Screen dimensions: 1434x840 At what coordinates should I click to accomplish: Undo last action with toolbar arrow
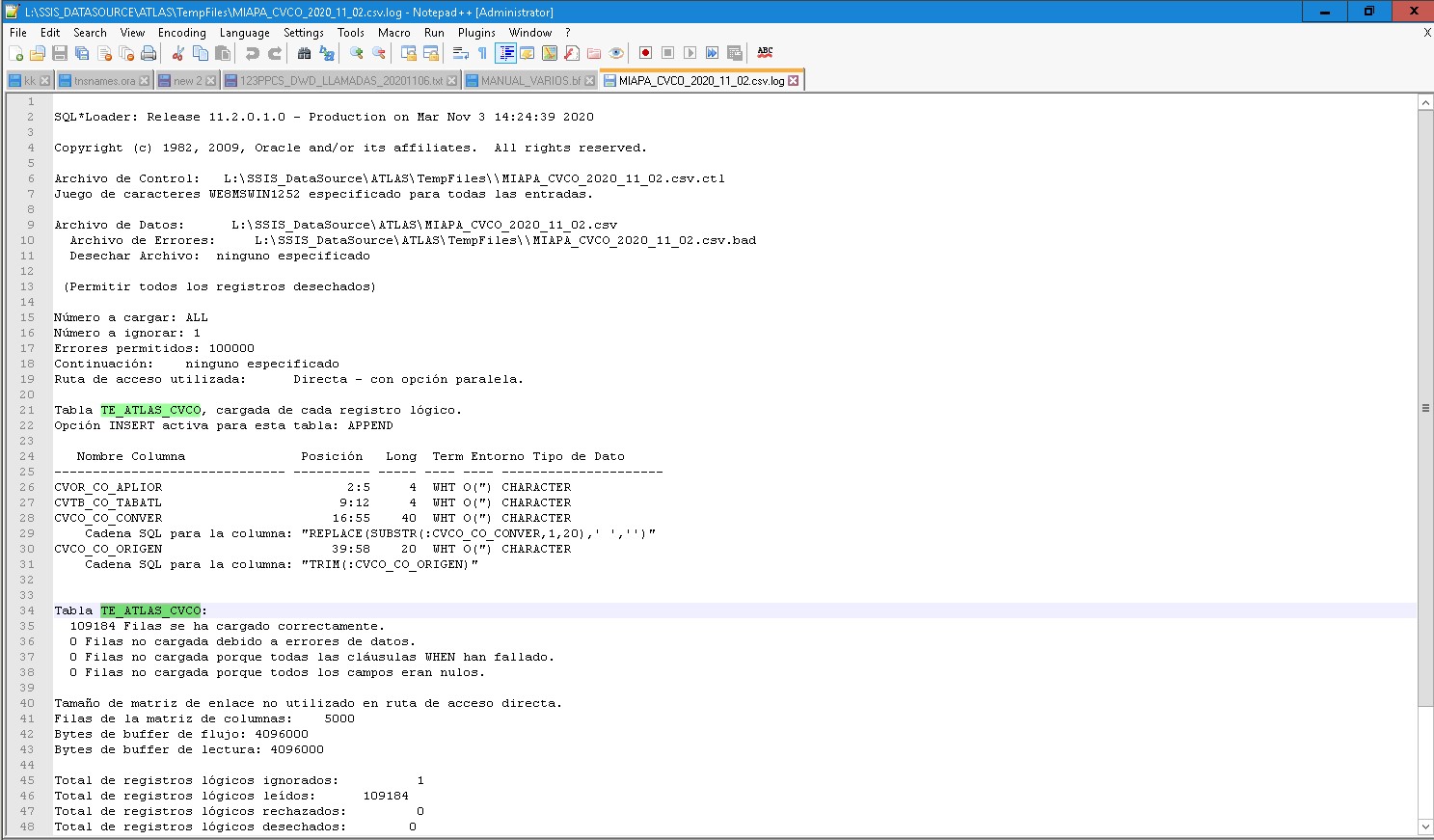pyautogui.click(x=252, y=53)
